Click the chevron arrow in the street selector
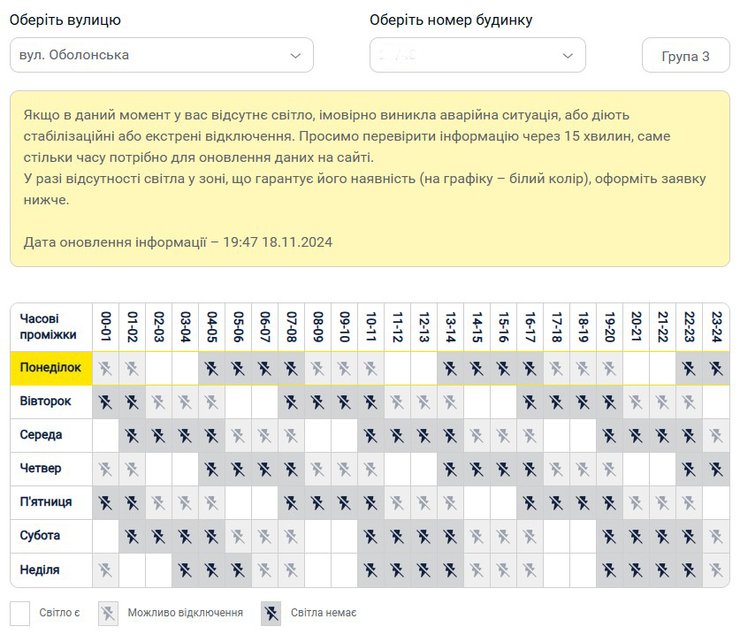Image resolution: width=740 pixels, height=635 pixels. coord(295,56)
